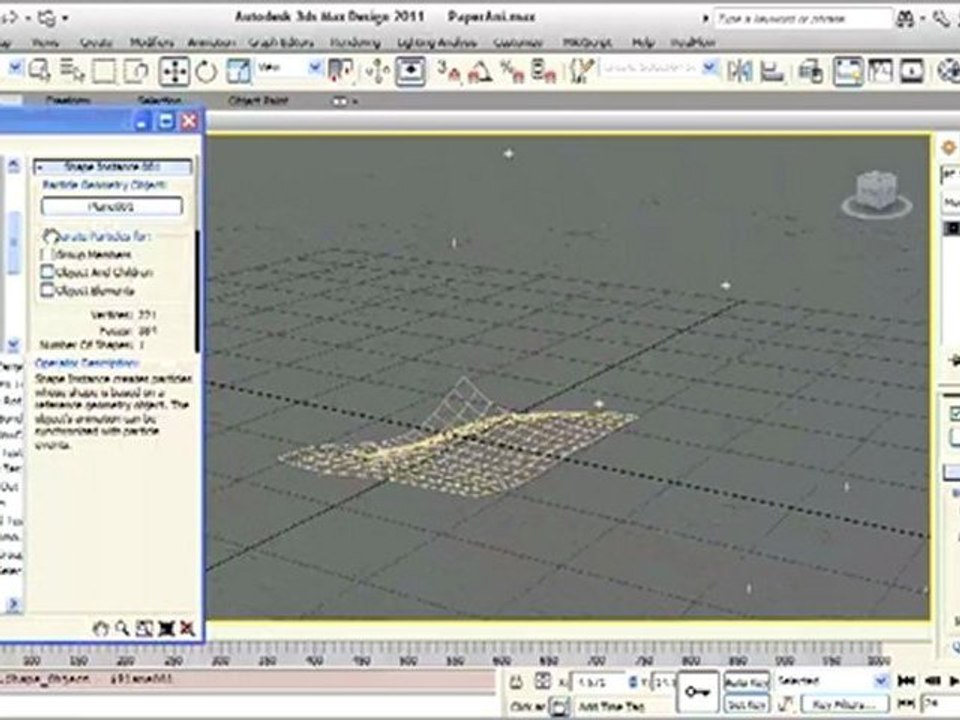Open the Graph Editors menu
Screen dimensions: 960x720
pyautogui.click(x=281, y=42)
